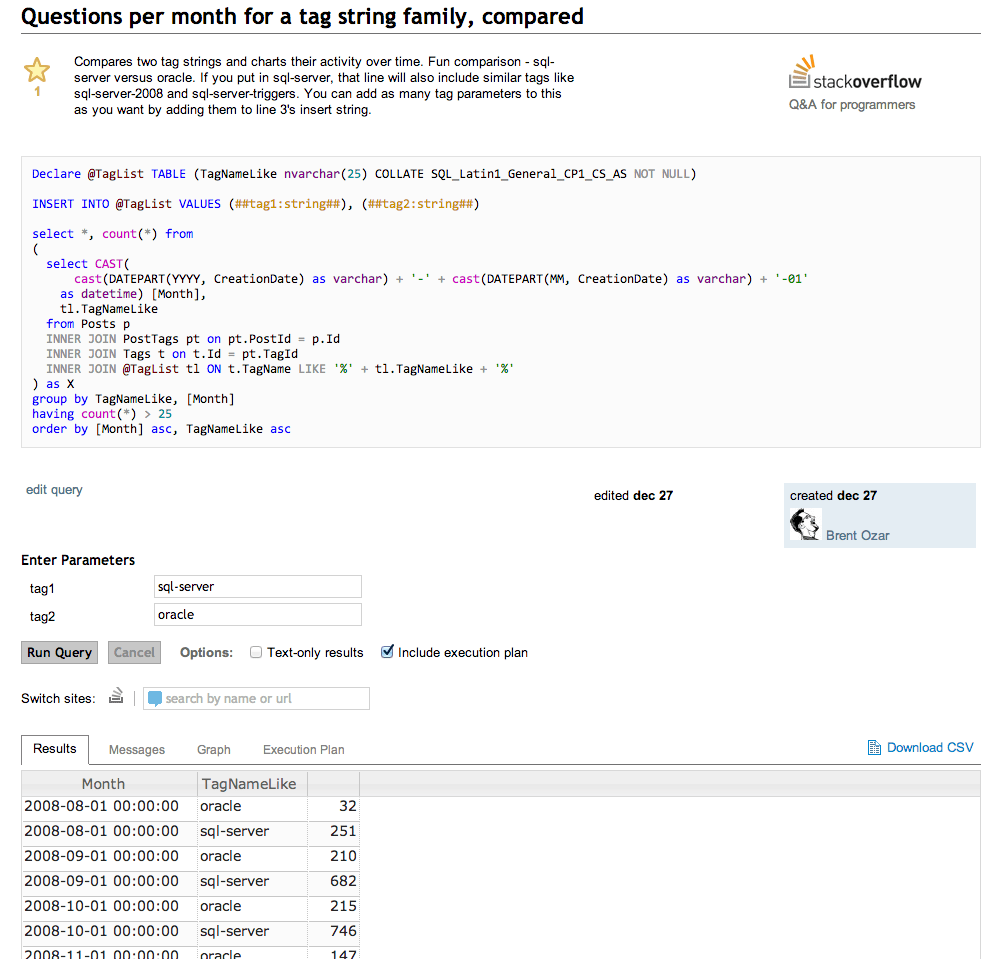The image size is (988, 959).
Task: Click the speech bubble icon in the site search box
Action: coord(155,697)
